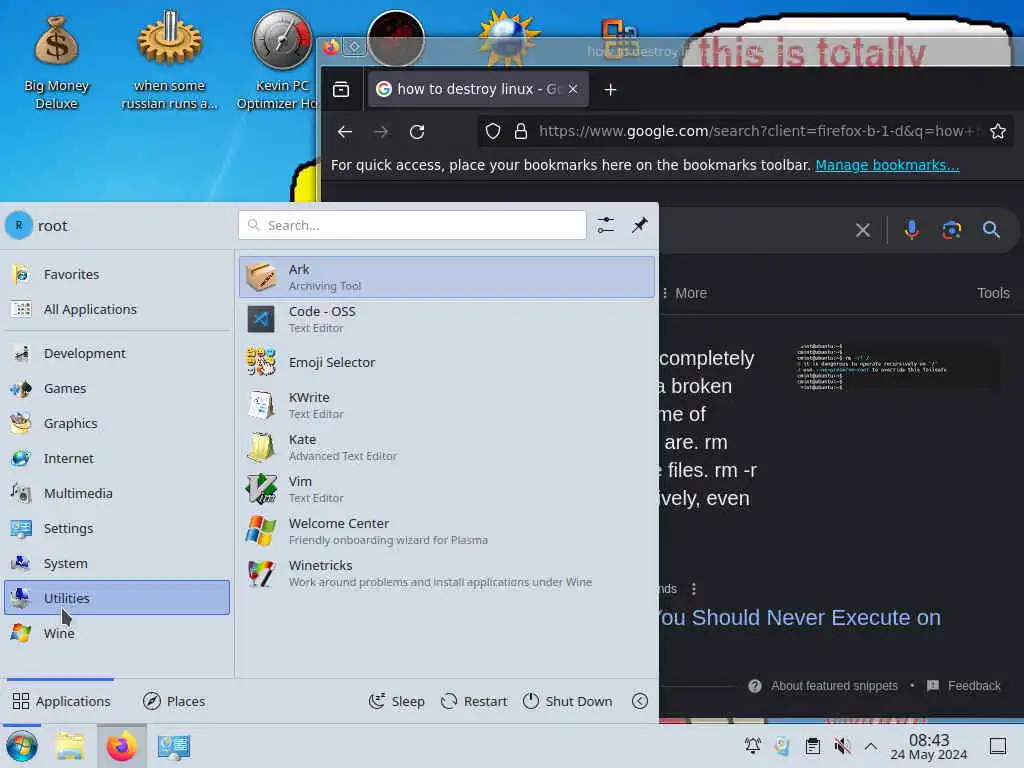This screenshot has width=1024, height=768.
Task: Open Ark archiving tool
Action: (x=447, y=277)
